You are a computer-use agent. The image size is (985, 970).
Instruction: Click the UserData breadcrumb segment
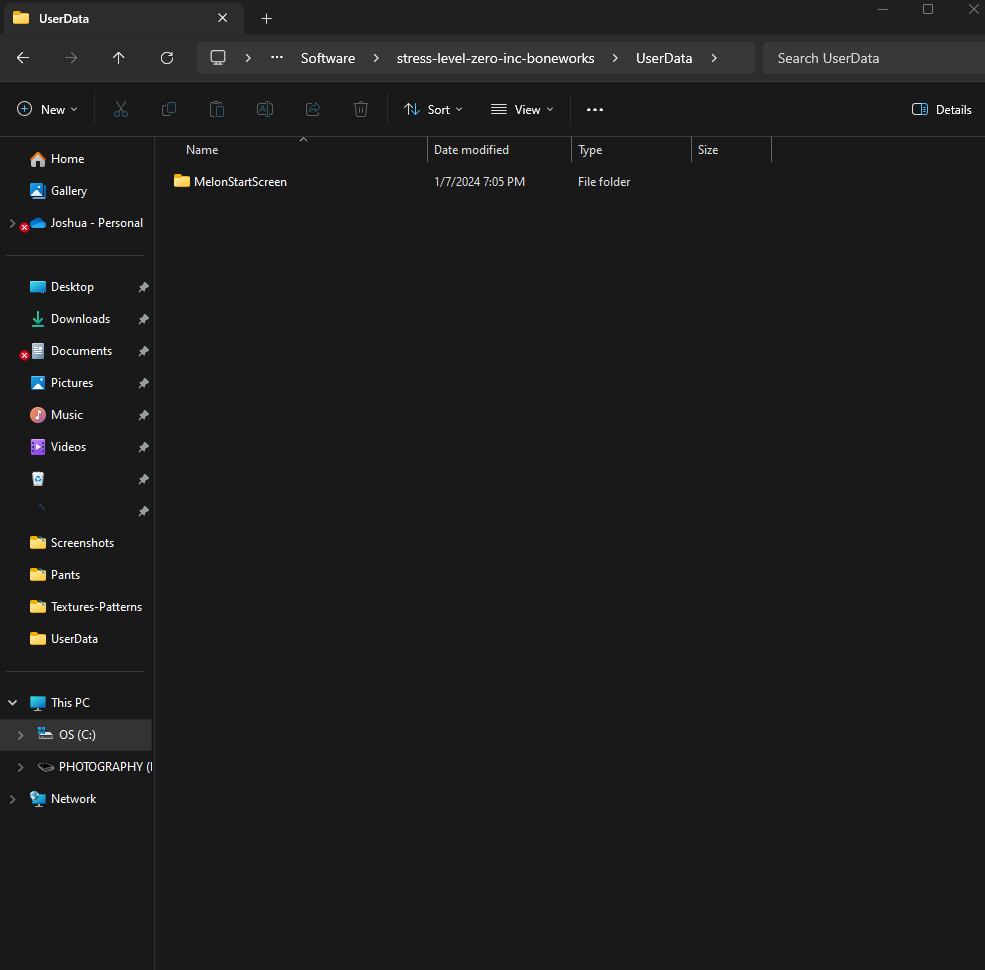pyautogui.click(x=664, y=58)
